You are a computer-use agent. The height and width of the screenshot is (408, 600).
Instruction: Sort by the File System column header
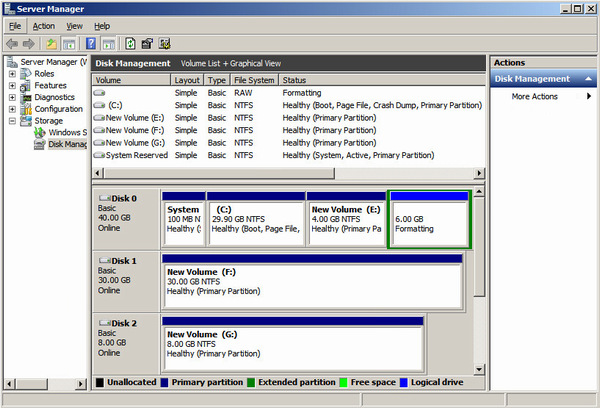coord(254,80)
